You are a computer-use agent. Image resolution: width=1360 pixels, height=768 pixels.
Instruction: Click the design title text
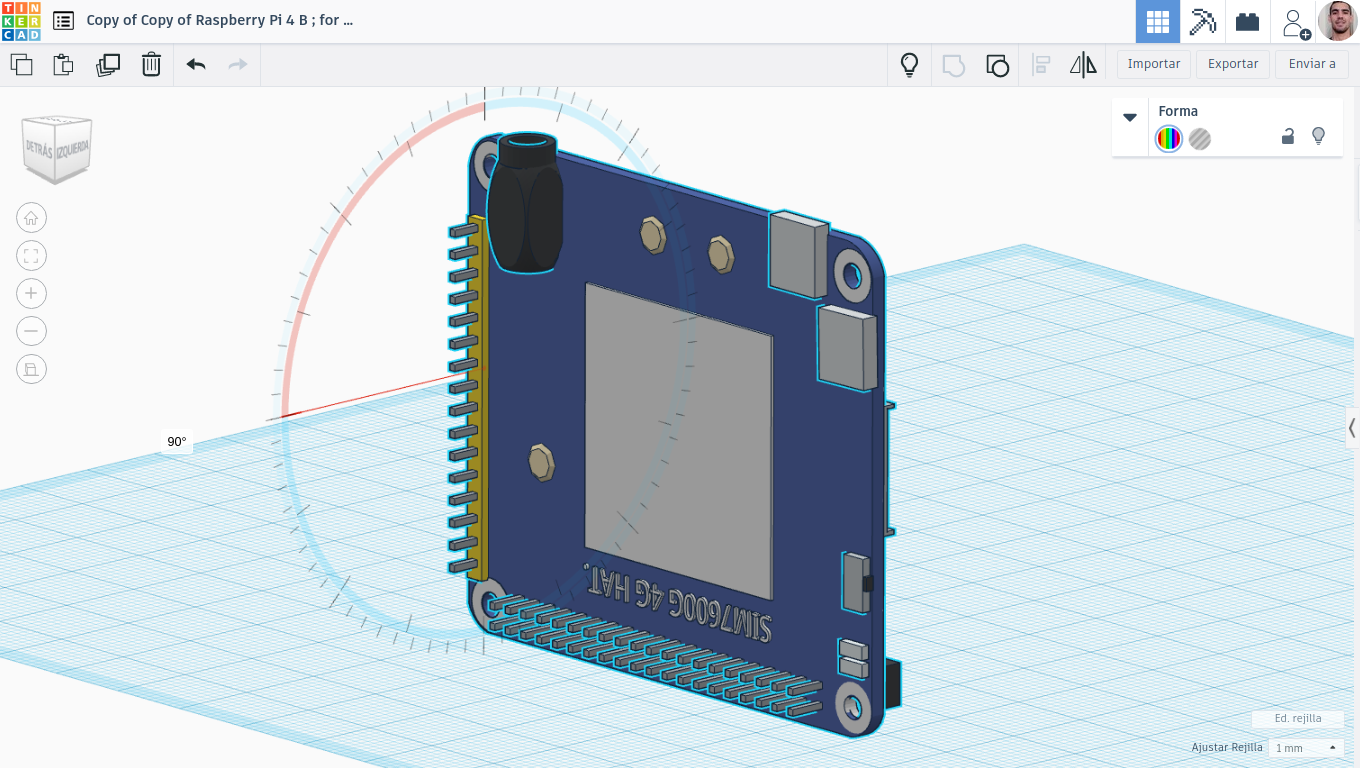[220, 20]
